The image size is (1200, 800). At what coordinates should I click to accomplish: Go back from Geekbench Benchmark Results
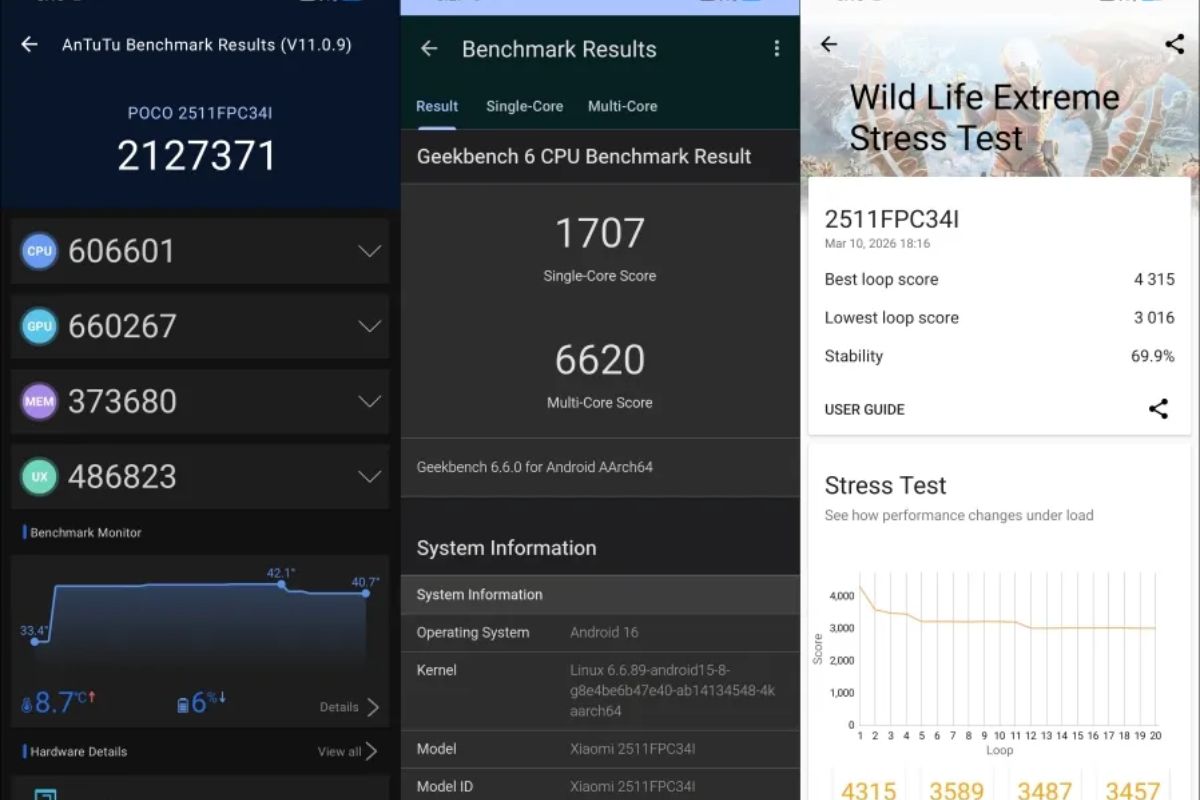click(x=429, y=48)
